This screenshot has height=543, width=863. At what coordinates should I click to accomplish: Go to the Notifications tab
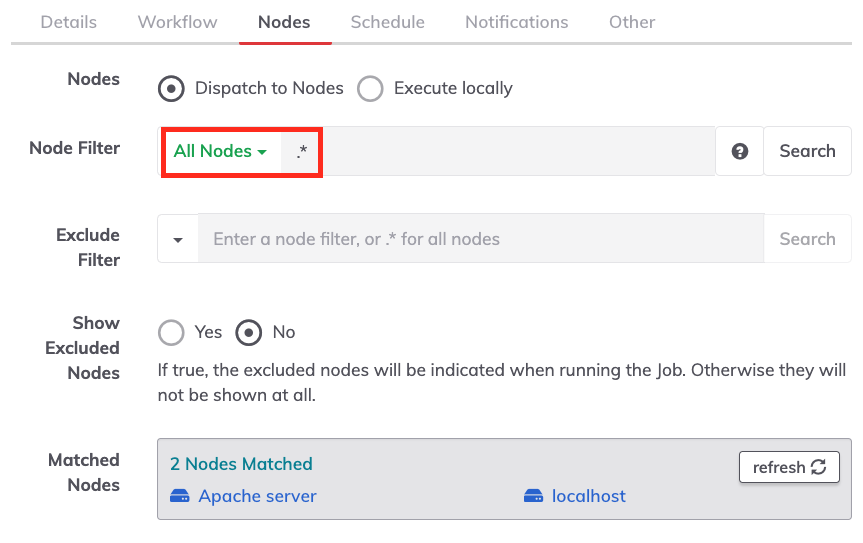[x=516, y=22]
